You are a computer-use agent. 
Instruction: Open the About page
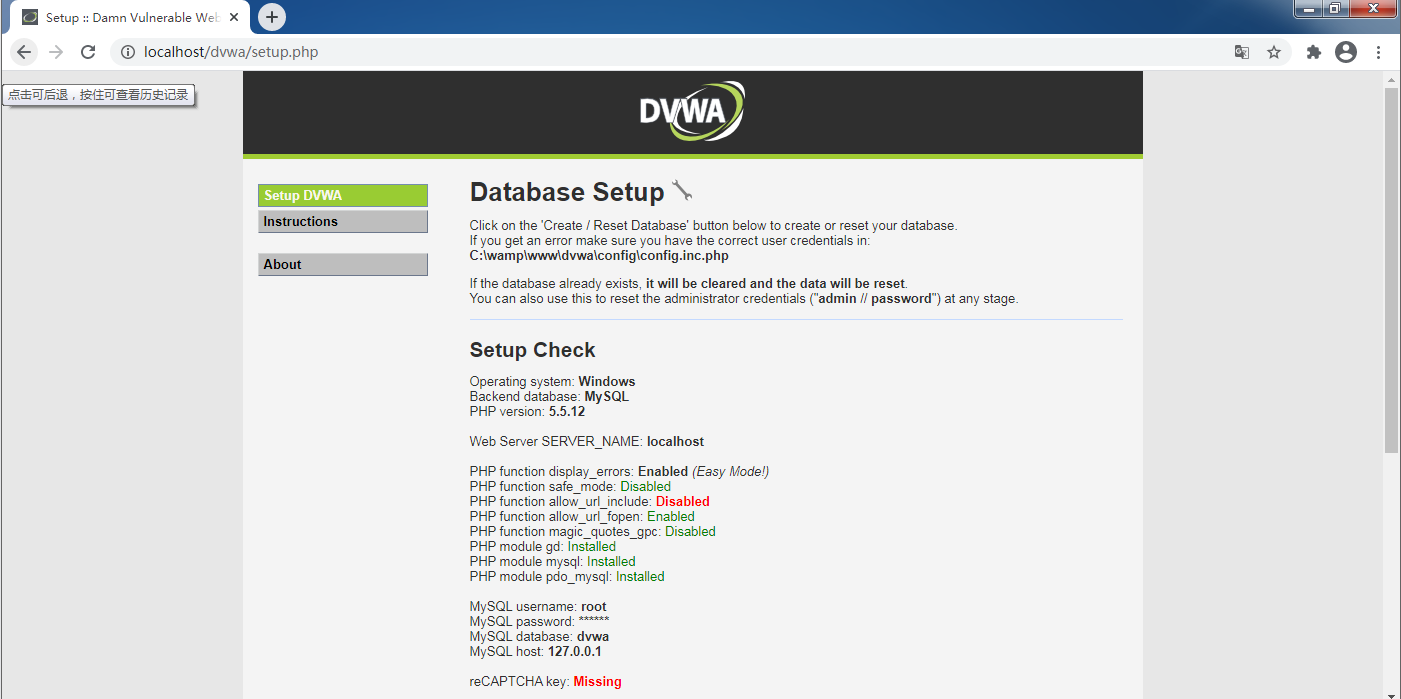[343, 263]
